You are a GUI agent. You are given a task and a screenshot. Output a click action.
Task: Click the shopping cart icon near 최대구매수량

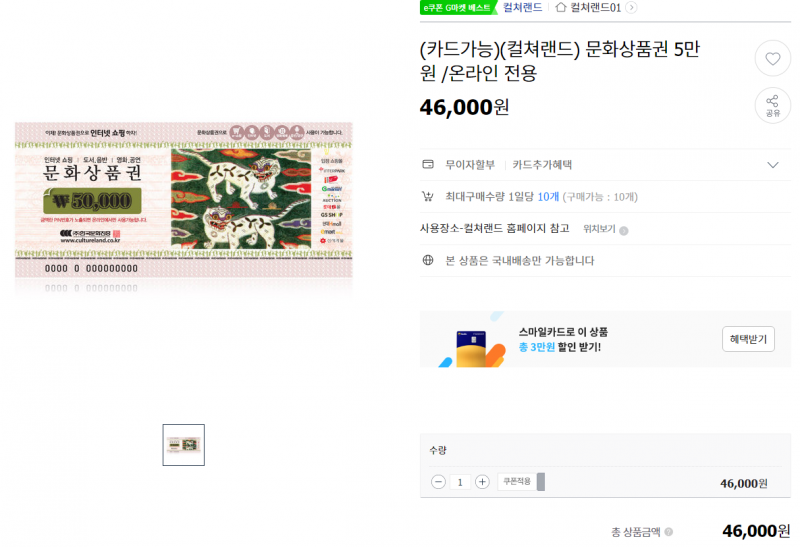click(428, 196)
